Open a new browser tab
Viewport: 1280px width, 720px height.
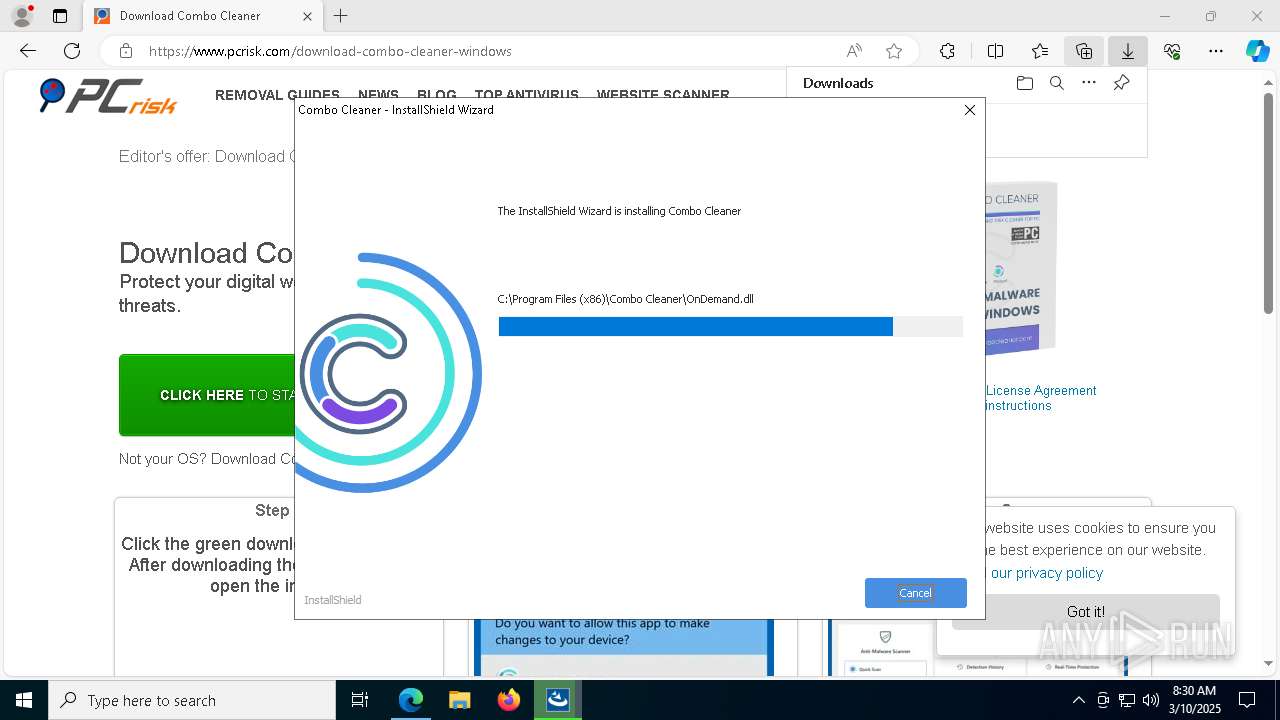click(x=341, y=16)
